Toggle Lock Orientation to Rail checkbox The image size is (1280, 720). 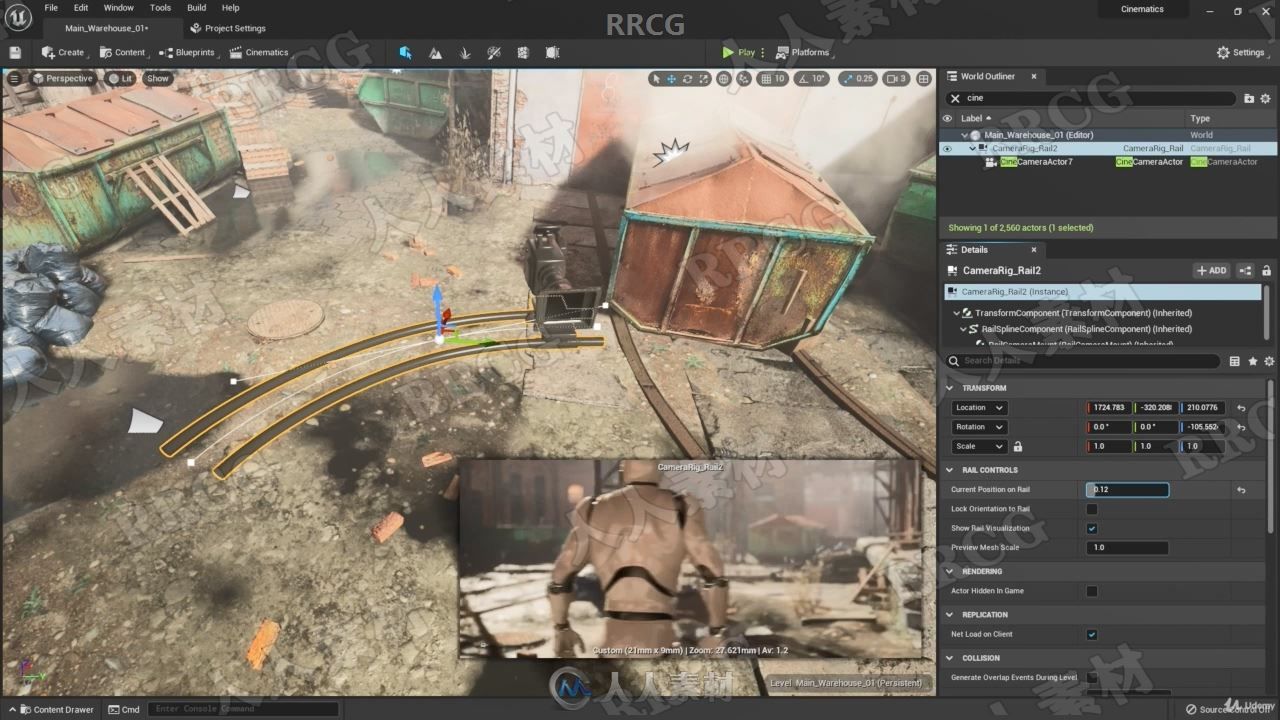(x=1092, y=509)
